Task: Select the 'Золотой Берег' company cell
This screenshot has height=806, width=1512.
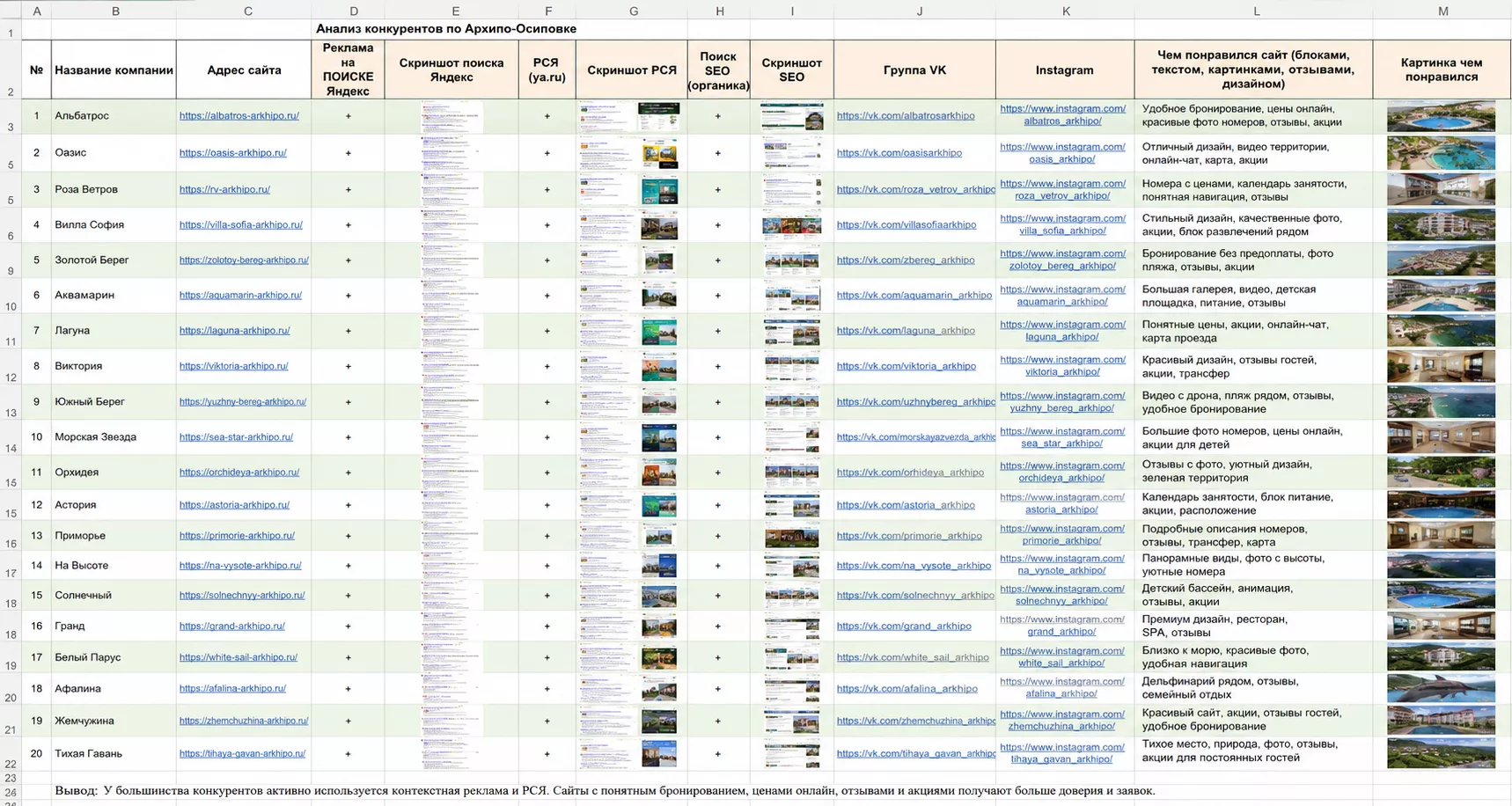Action: point(114,260)
